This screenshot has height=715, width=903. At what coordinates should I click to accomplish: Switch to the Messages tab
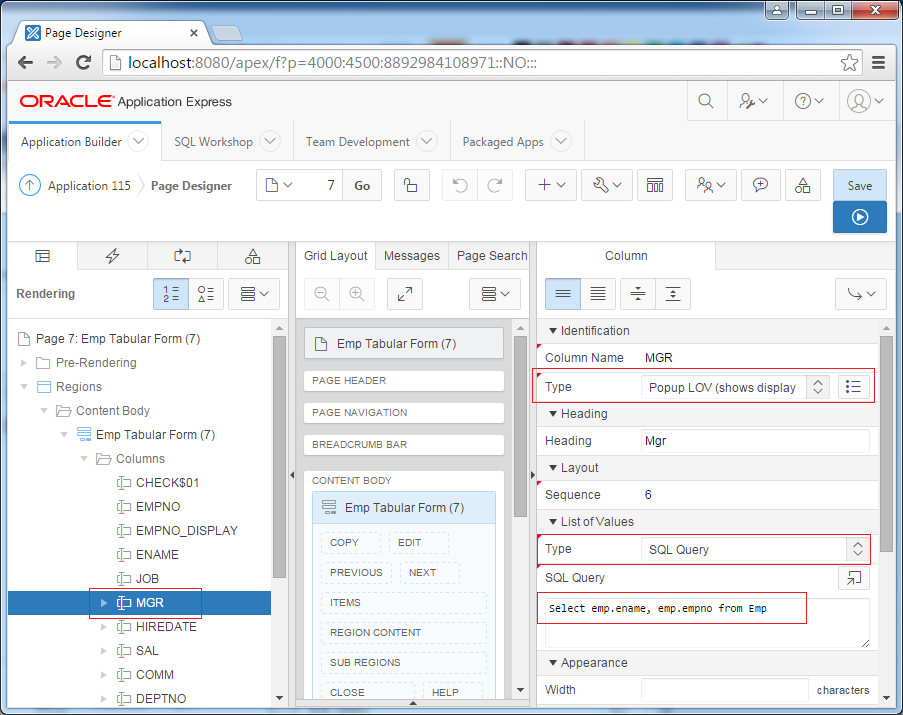(412, 256)
